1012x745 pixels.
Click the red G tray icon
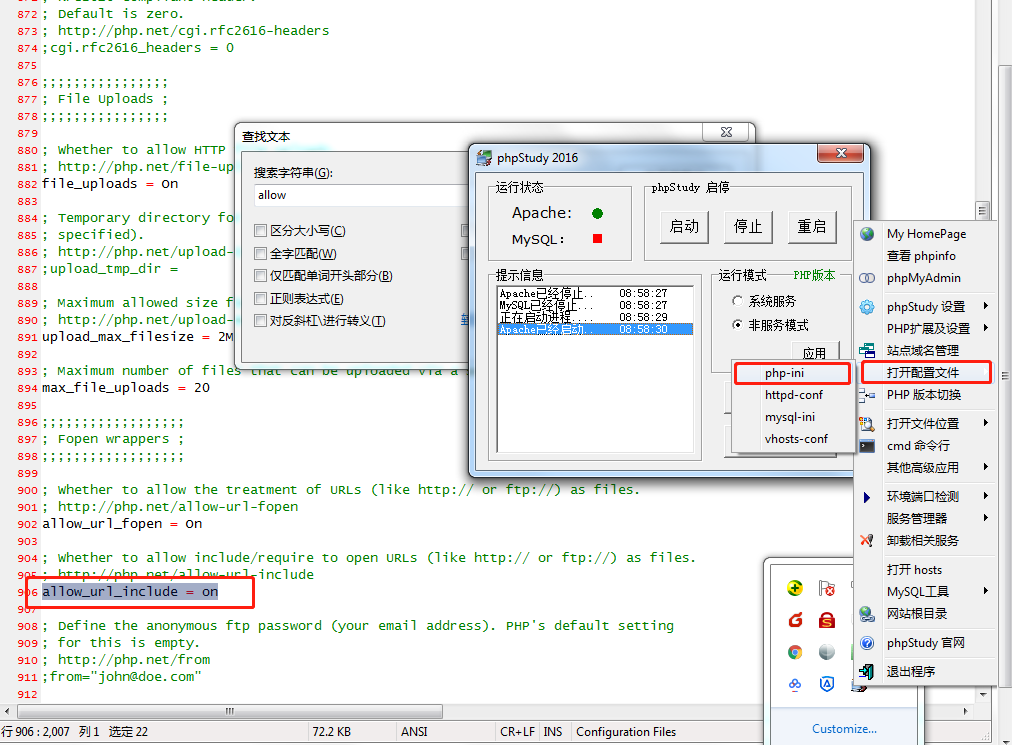(x=795, y=620)
